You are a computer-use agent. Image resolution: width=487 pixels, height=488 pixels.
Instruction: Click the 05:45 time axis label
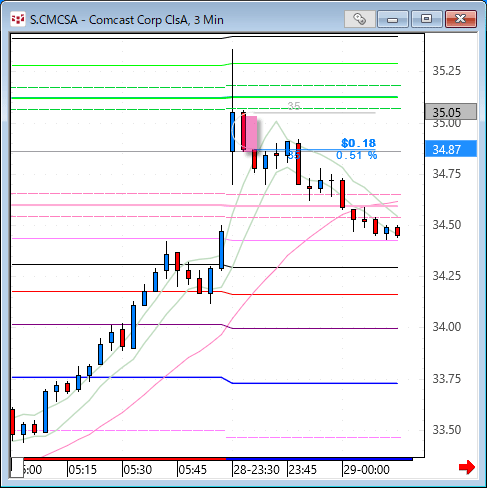192,470
